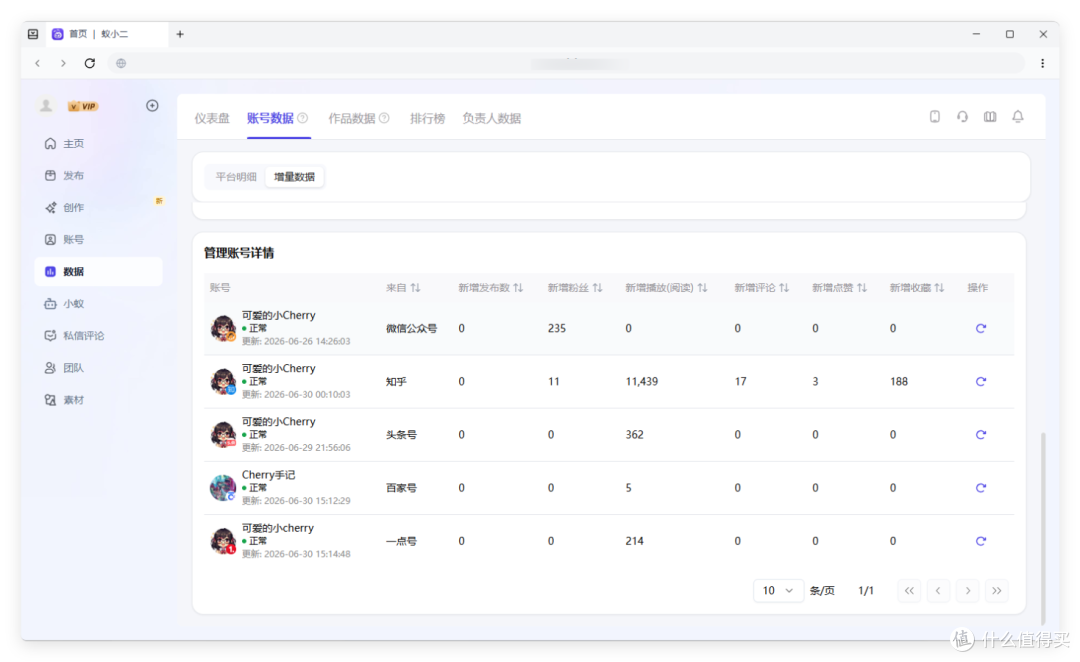Switch to the 账号数据 tab
Screen dimensions: 1080x662
[x=270, y=118]
